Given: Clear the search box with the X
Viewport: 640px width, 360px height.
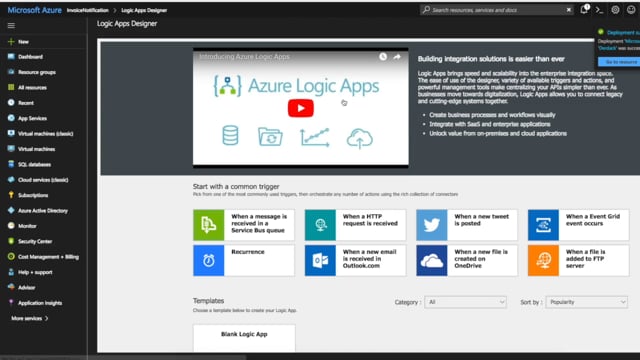Looking at the screenshot, I should point(569,10).
